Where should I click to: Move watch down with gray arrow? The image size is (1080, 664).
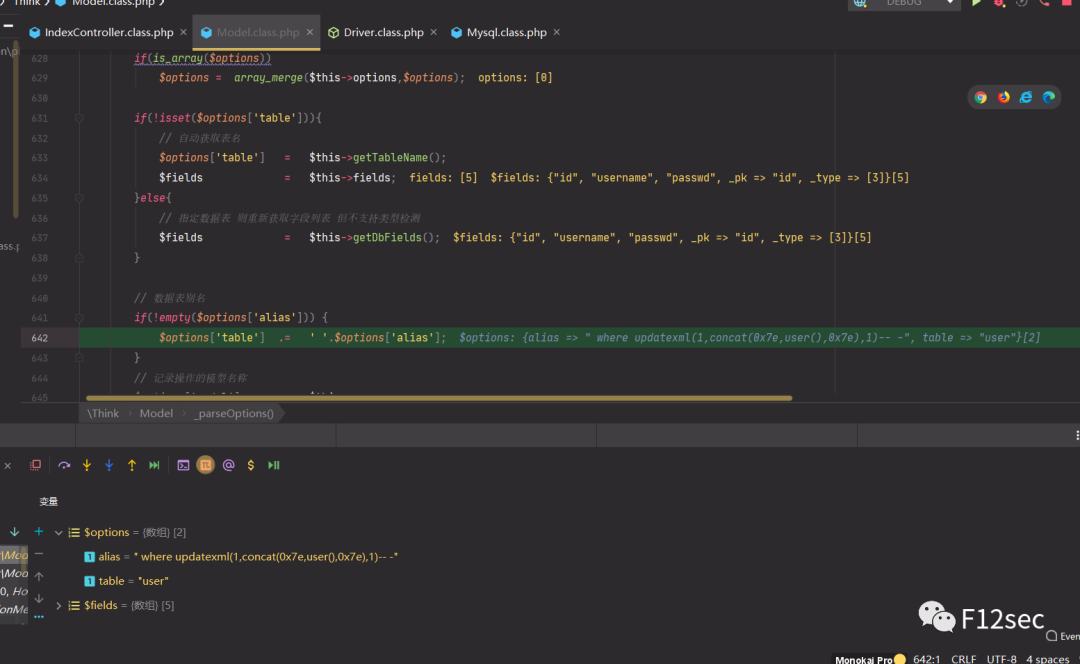click(39, 598)
